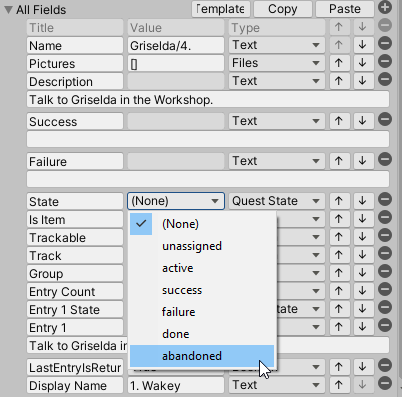Viewport: 402px width, 397px height.
Task: Move Display Name field up
Action: pyautogui.click(x=339, y=385)
